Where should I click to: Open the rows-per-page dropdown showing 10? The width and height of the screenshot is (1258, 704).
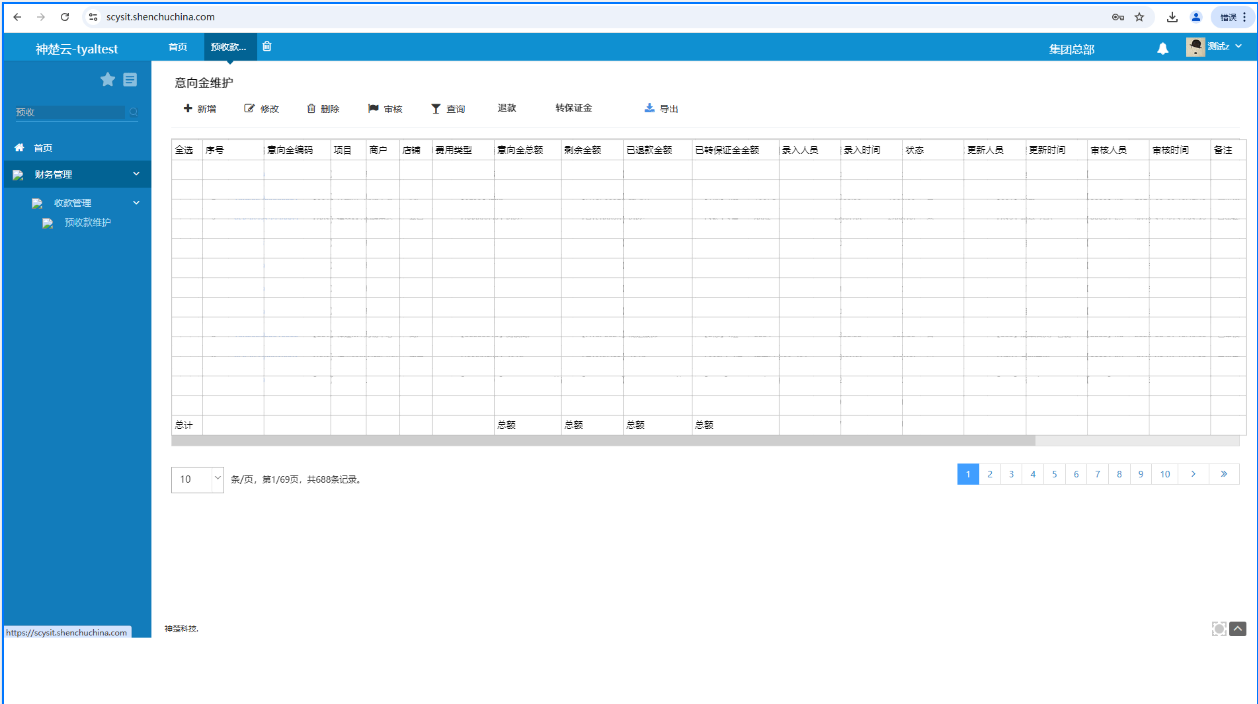click(198, 479)
